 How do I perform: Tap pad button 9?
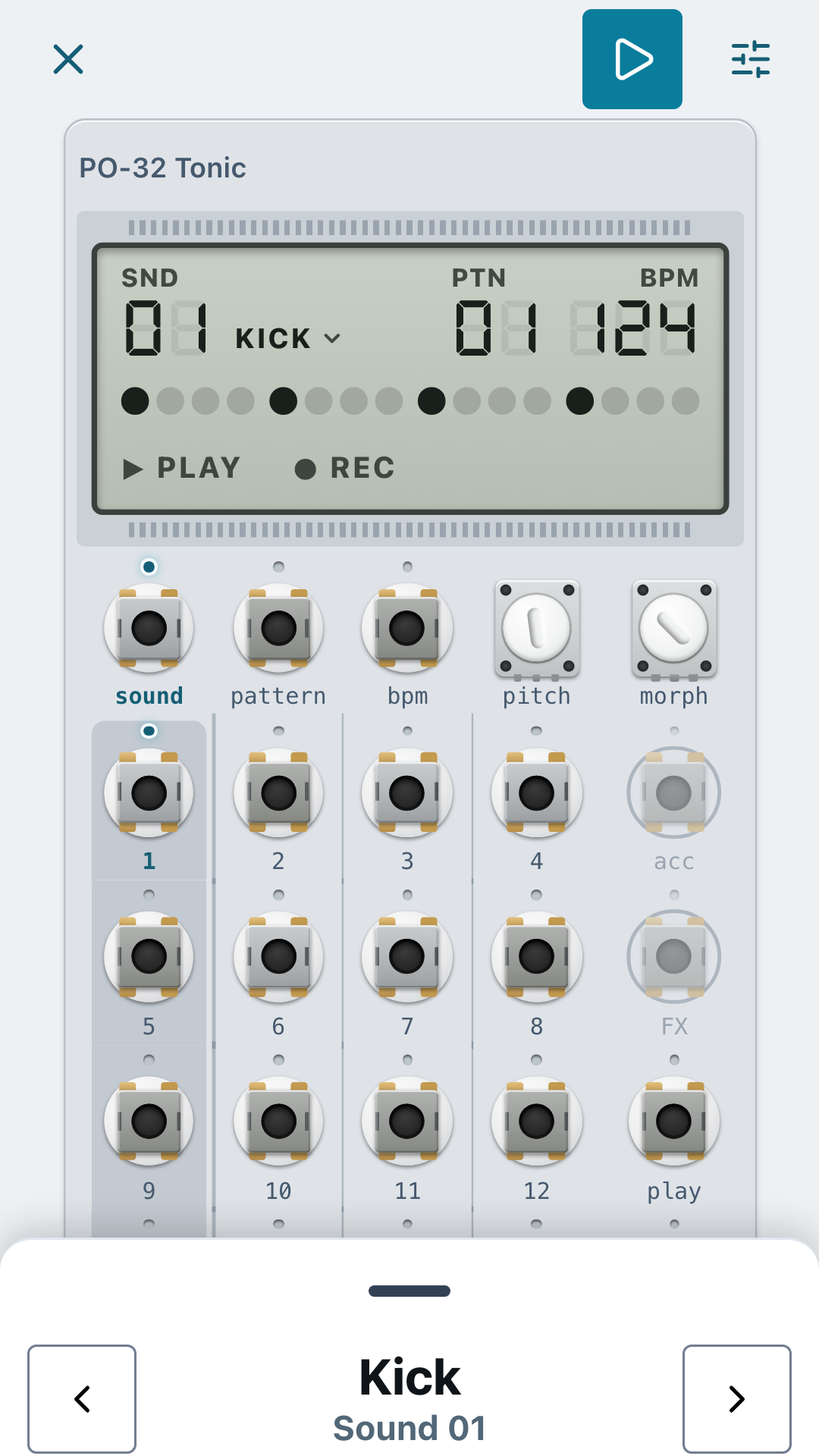pyautogui.click(x=149, y=1122)
